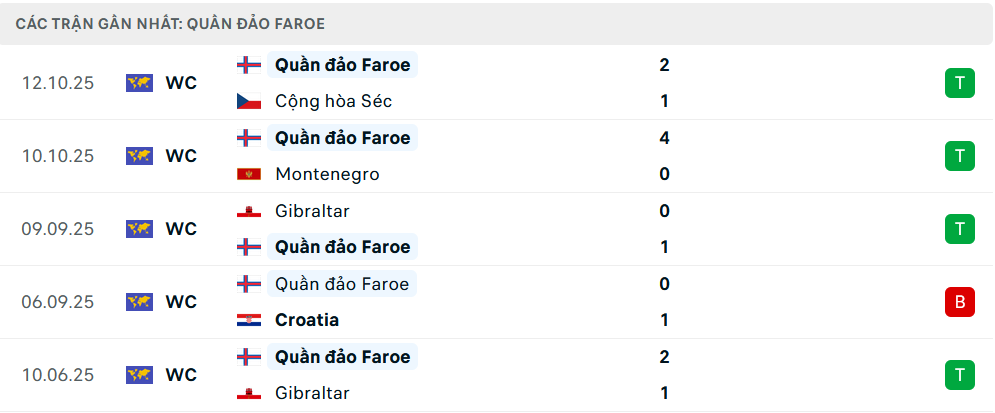
Task: Click Gibraltar flag in 09.09.25 match
Action: pyautogui.click(x=248, y=211)
